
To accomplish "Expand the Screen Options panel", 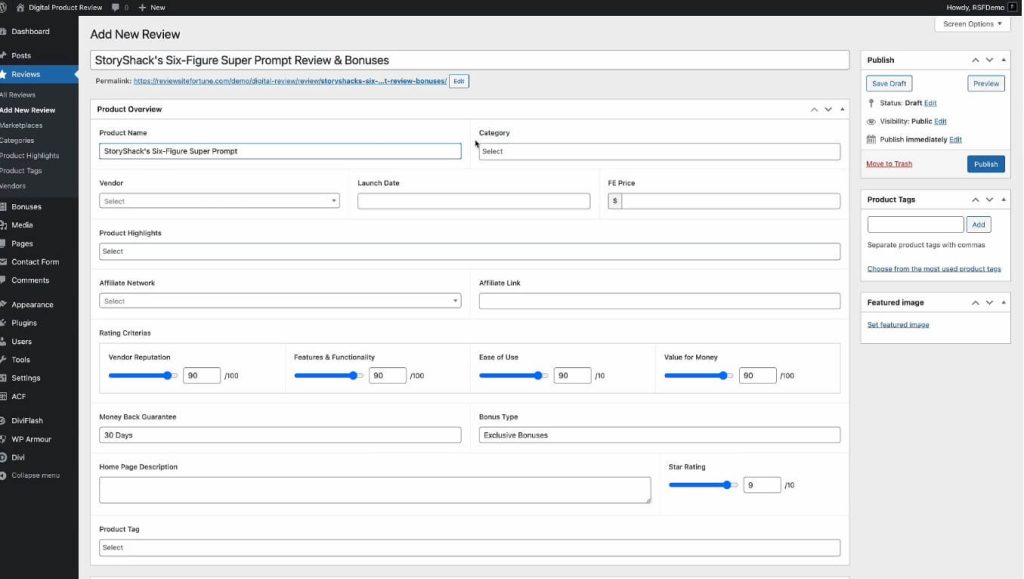I will (x=972, y=24).
